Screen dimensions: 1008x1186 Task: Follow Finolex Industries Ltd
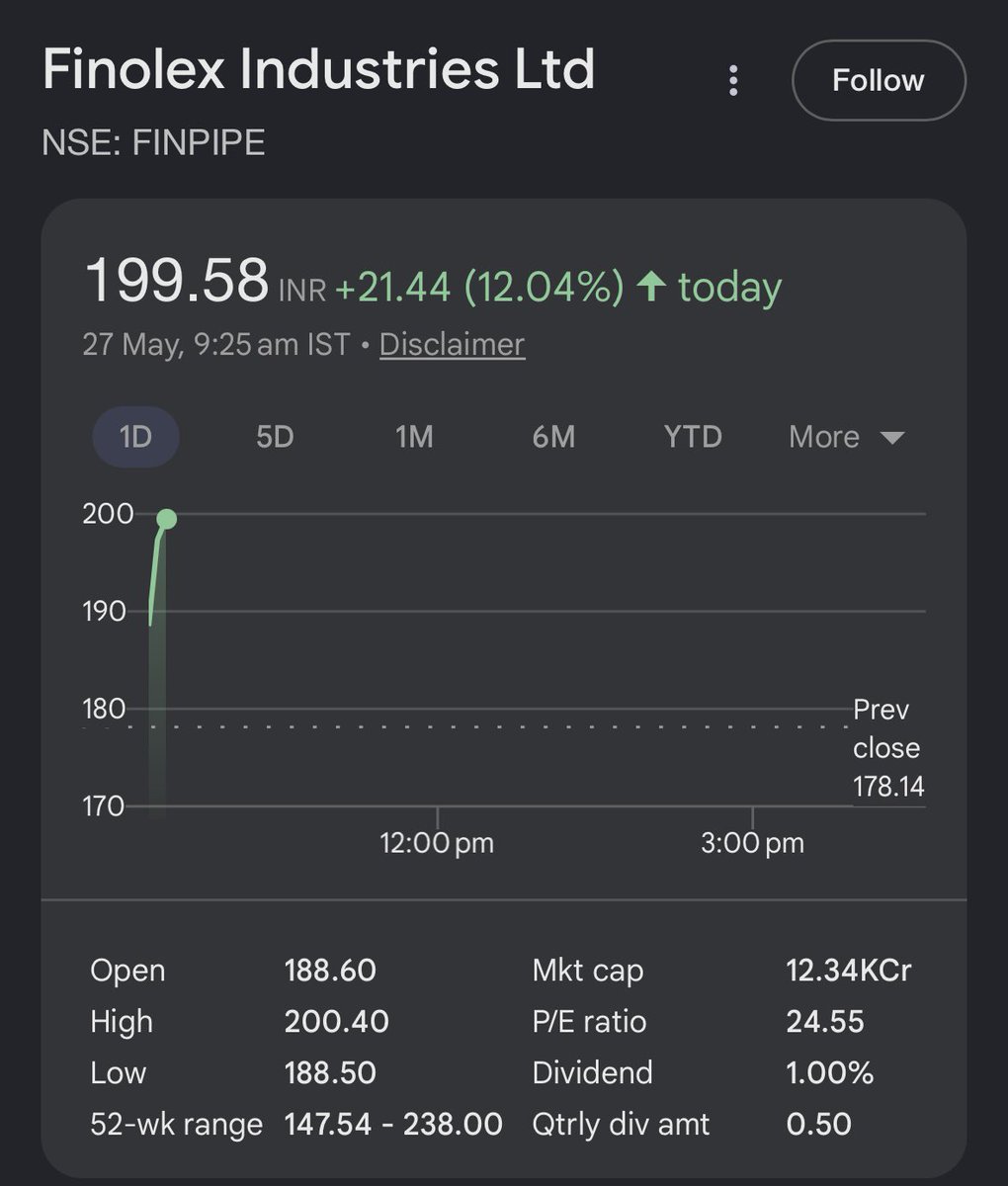point(879,80)
